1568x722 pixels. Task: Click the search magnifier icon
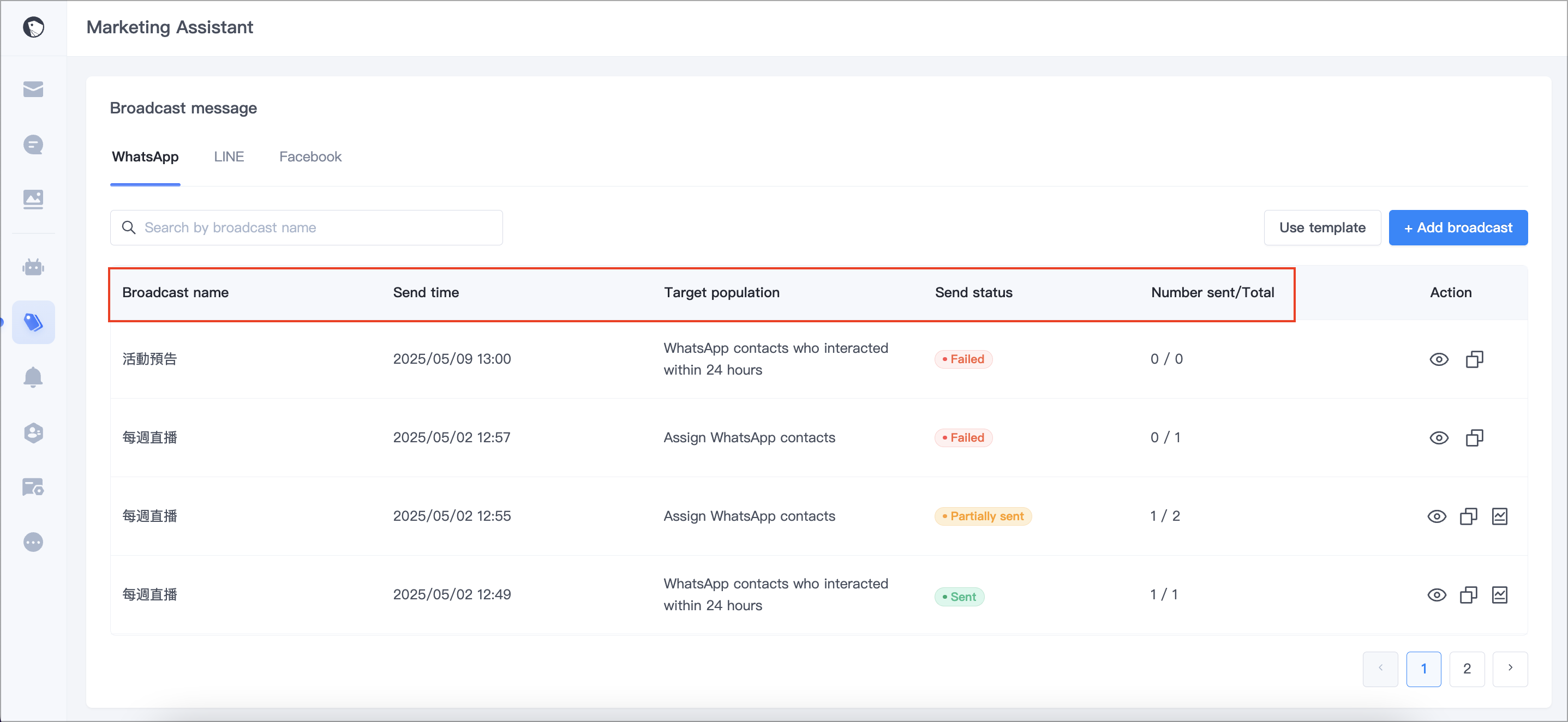[128, 227]
